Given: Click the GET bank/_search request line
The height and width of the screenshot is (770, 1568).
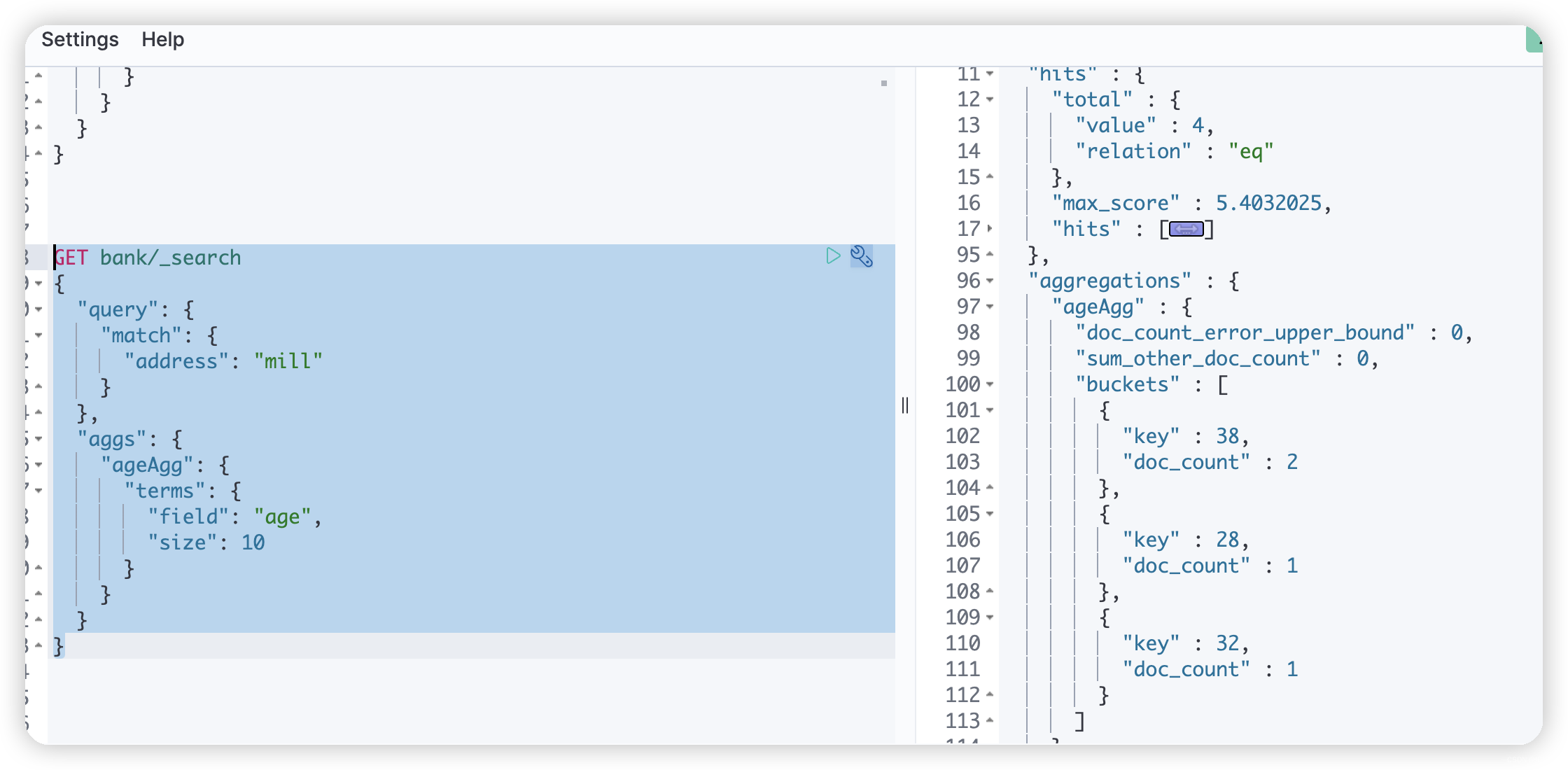Looking at the screenshot, I should coord(170,257).
